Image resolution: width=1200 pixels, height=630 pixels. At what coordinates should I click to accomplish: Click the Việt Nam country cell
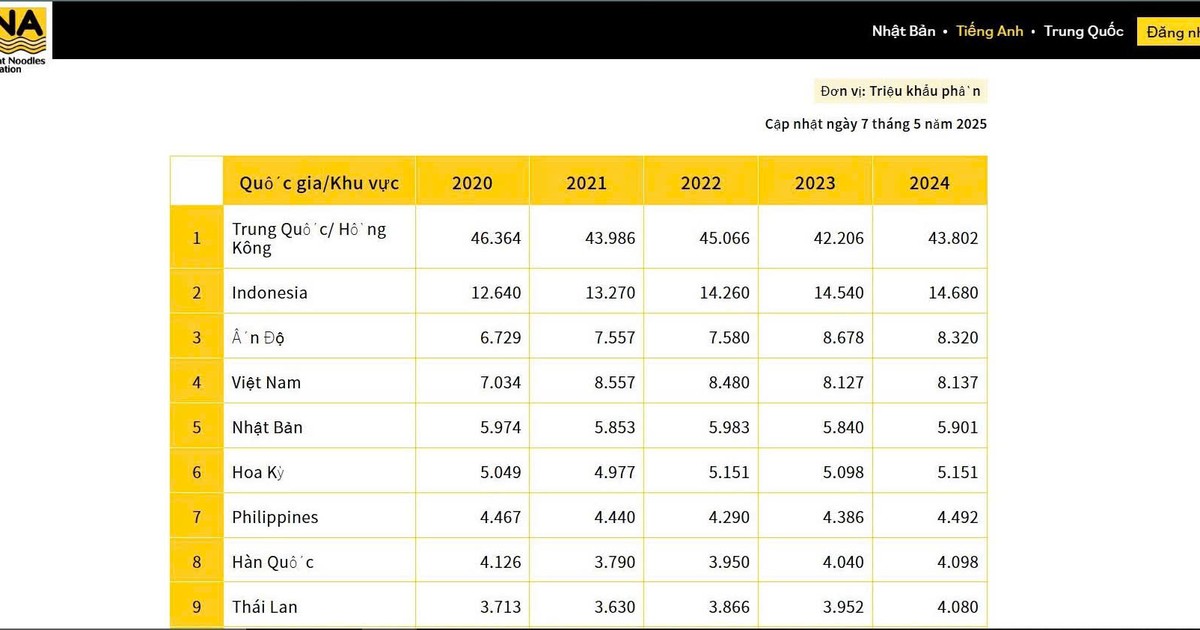(266, 382)
